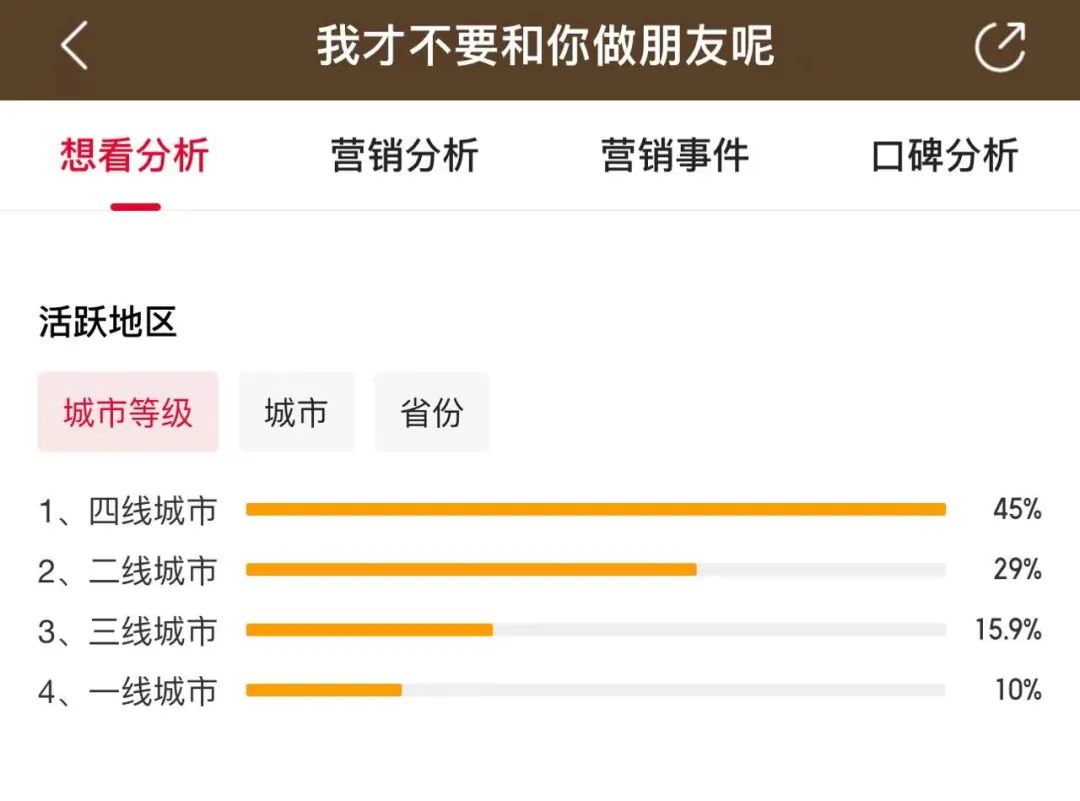Choose the 省份 filter option
1080x801 pixels.
[x=432, y=412]
